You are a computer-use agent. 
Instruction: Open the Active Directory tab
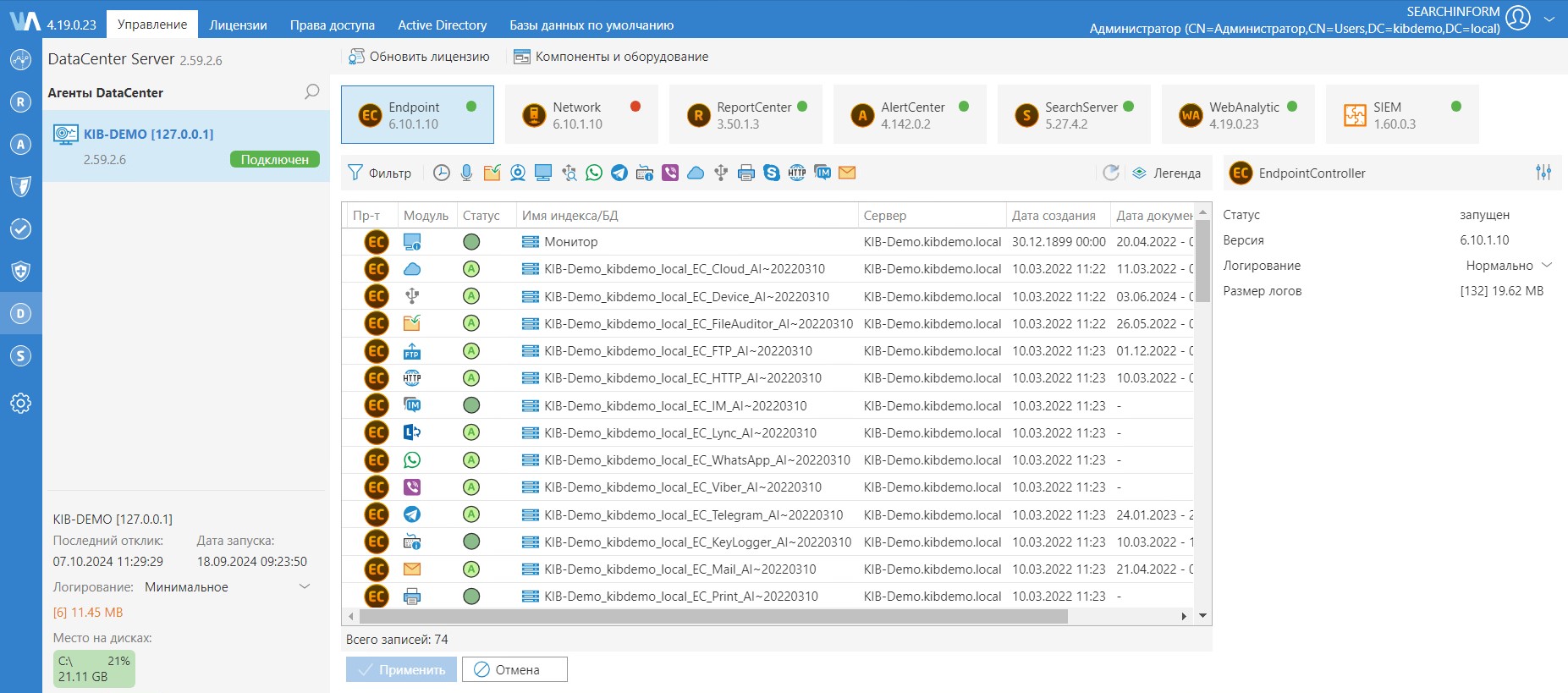442,25
